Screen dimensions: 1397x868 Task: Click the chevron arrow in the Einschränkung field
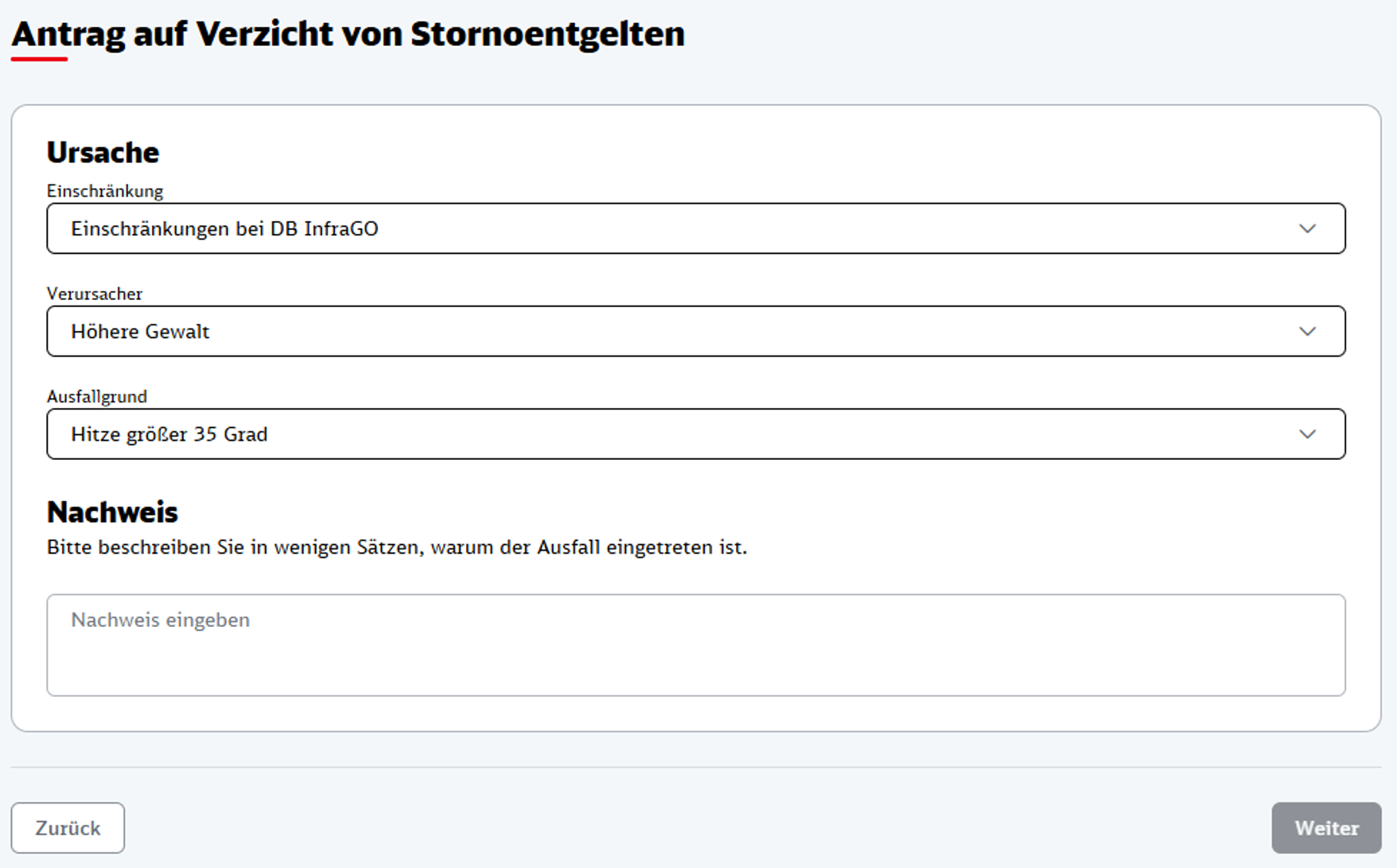click(x=1307, y=228)
